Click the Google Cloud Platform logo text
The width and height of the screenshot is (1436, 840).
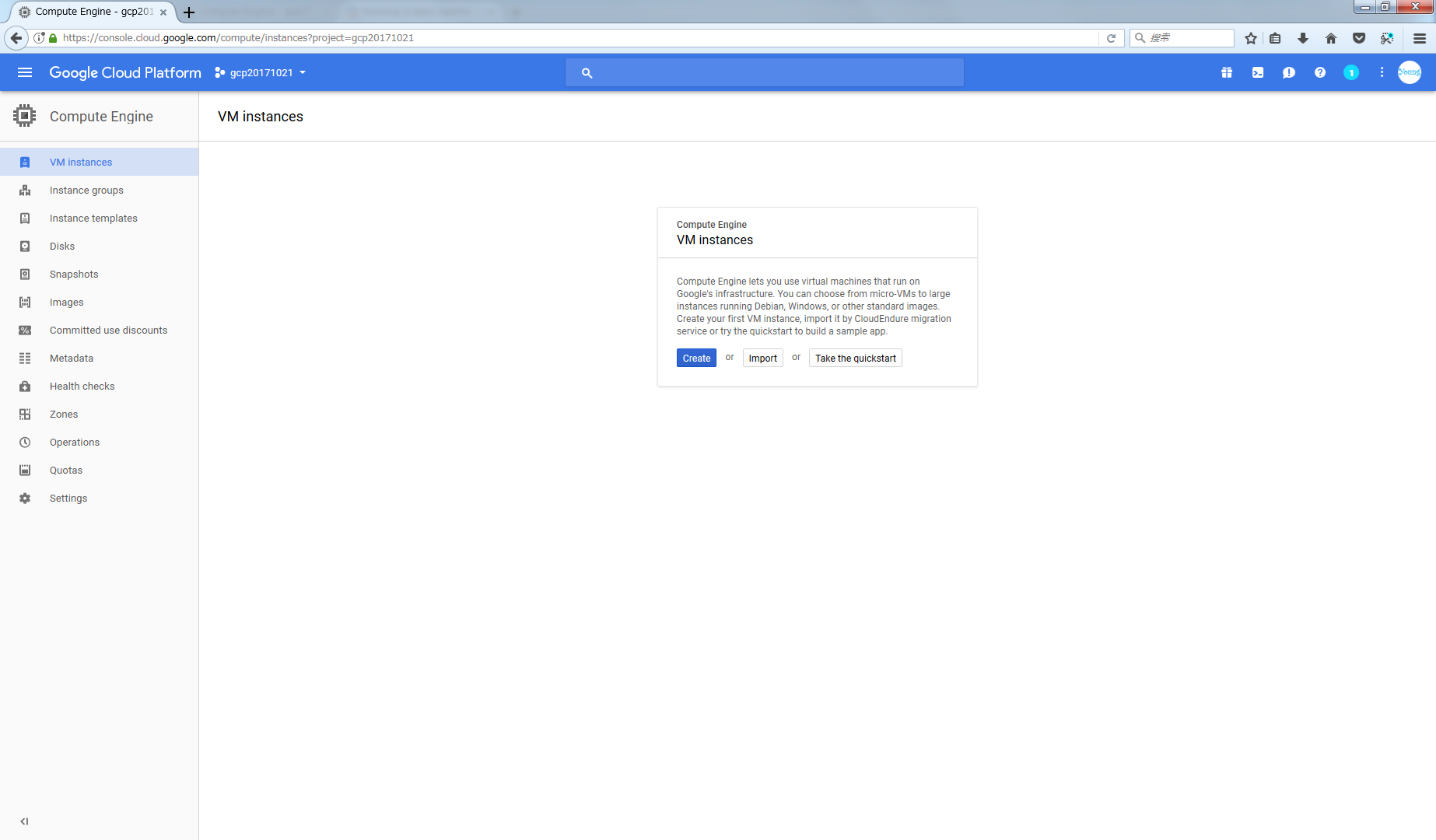[x=125, y=72]
